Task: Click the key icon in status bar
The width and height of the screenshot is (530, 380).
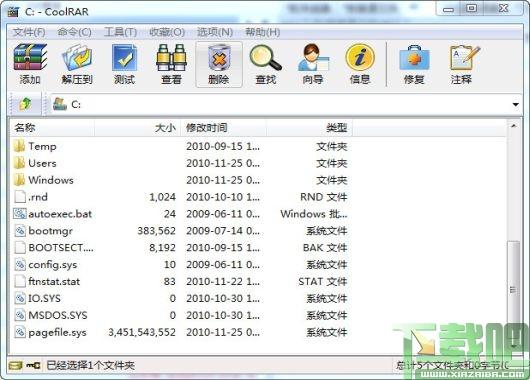Action: click(33, 365)
